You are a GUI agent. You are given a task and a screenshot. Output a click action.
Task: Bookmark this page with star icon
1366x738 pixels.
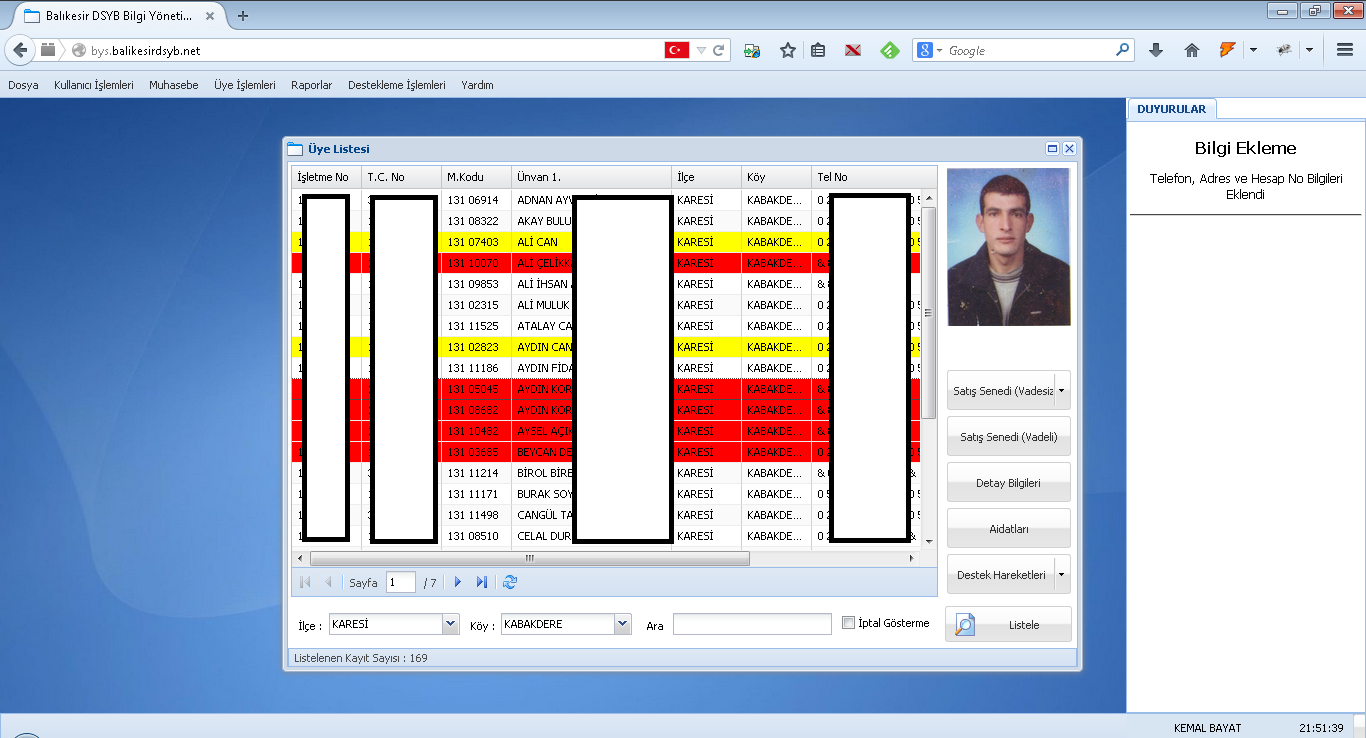(788, 50)
